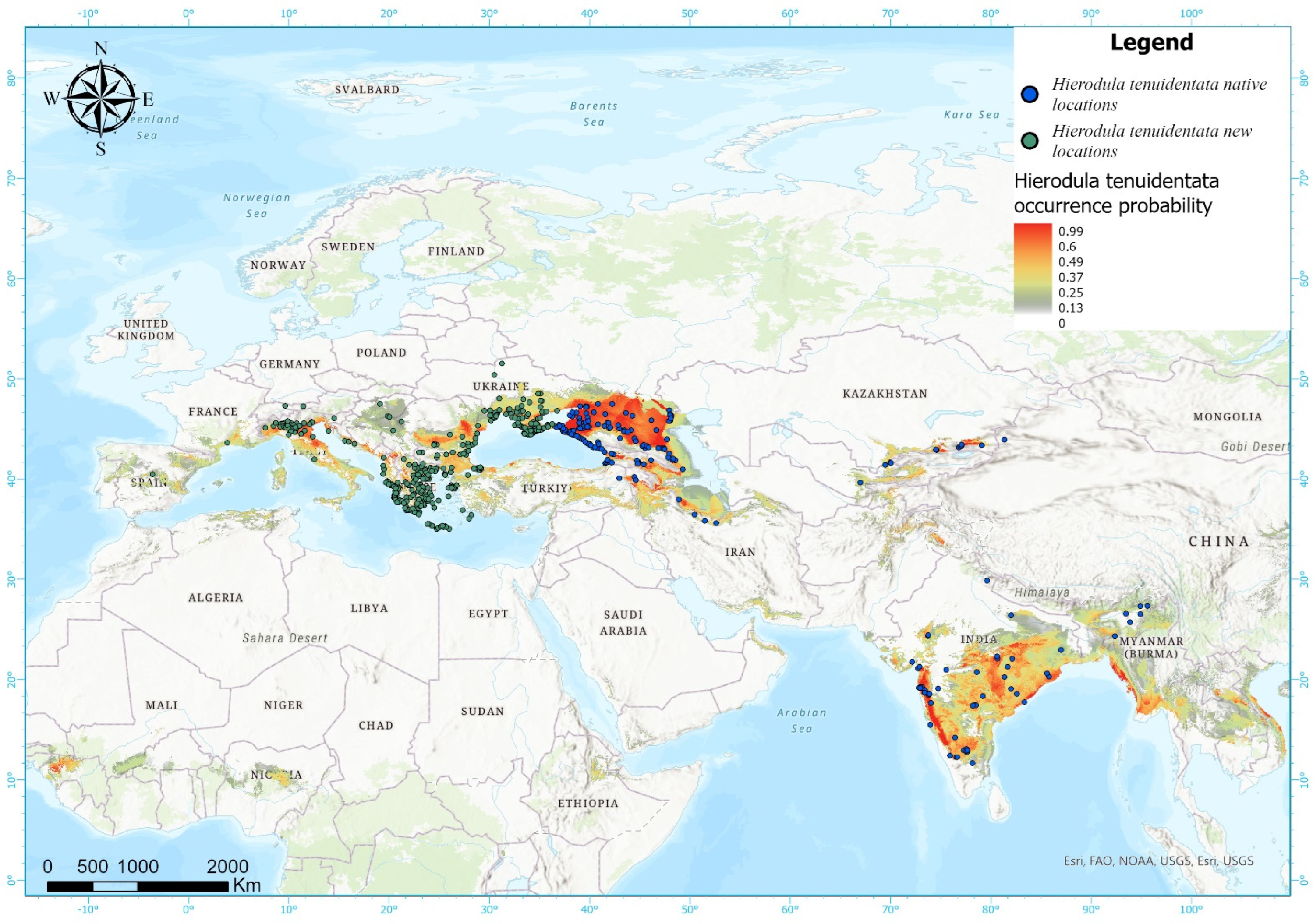Click the Legend title text
Viewport: 1313px width, 924px height.
pyautogui.click(x=1151, y=43)
